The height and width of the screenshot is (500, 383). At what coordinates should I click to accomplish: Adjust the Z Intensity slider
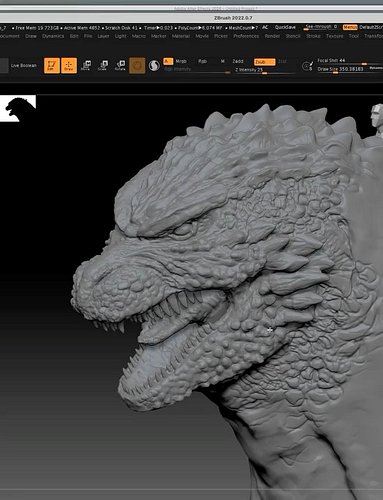point(264,70)
